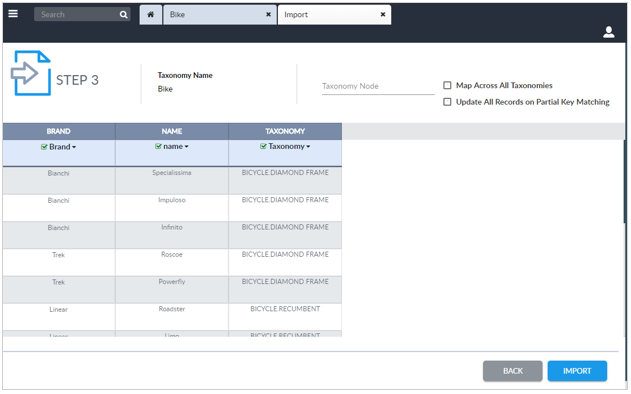Click the BRAND column header
Screen dimensions: 631x394
59,131
